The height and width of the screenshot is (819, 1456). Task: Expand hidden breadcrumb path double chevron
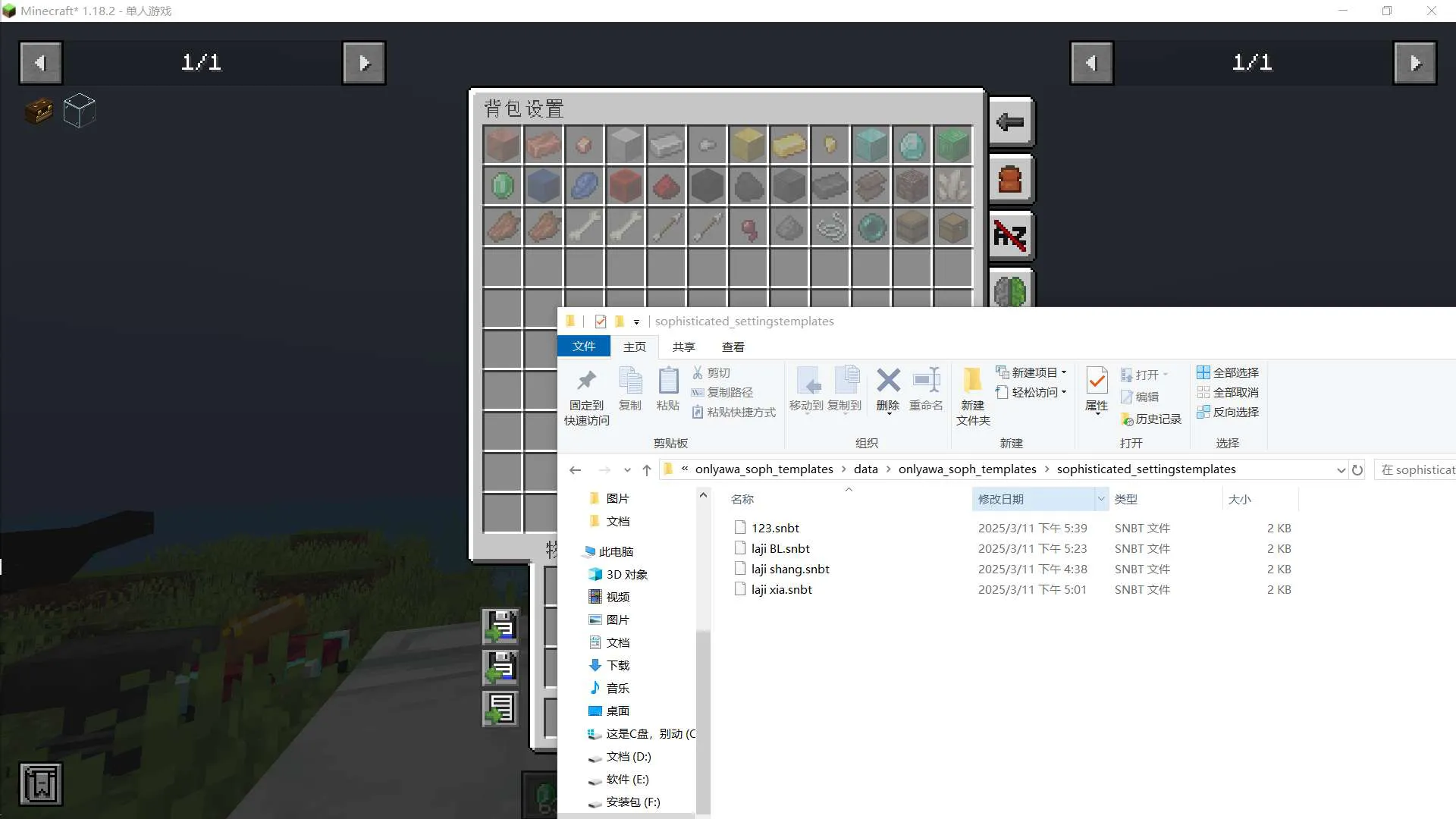[x=685, y=469]
